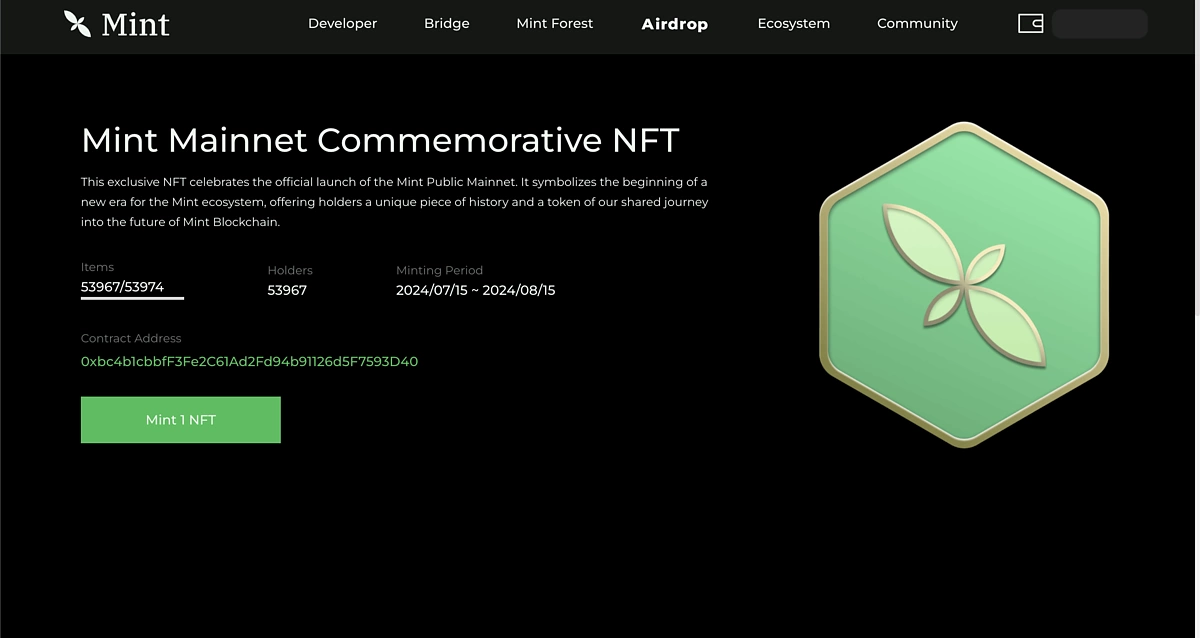The width and height of the screenshot is (1200, 638).
Task: Click the Mint 1 NFT button
Action: click(x=181, y=420)
